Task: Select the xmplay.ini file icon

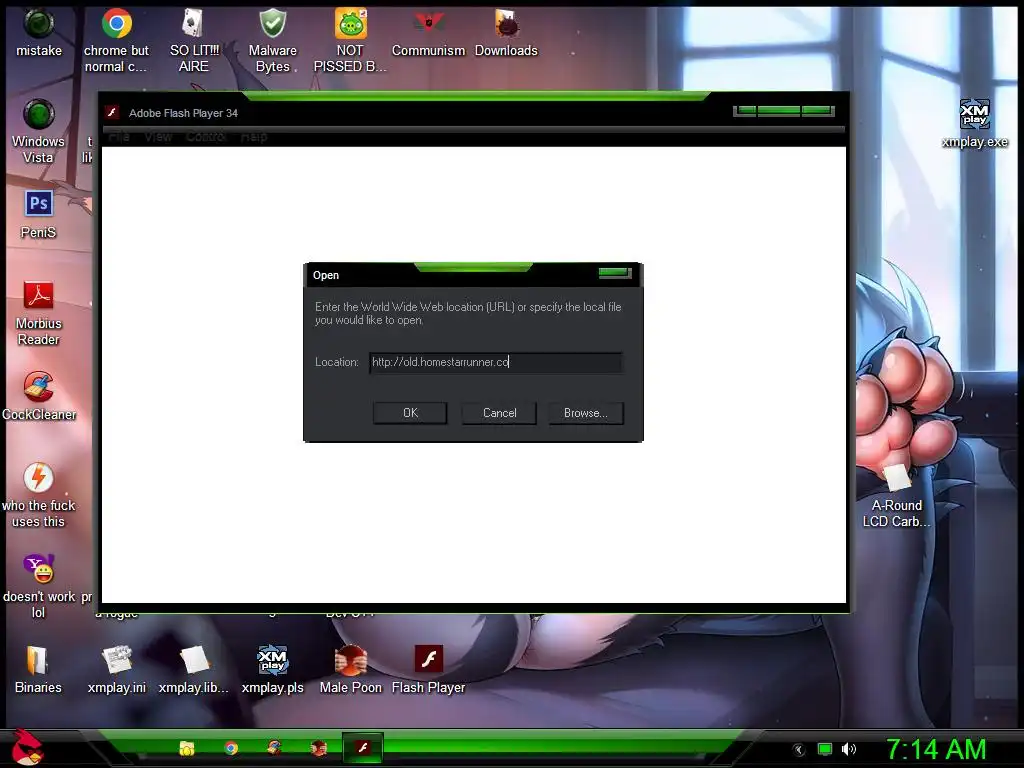Action: point(117,669)
